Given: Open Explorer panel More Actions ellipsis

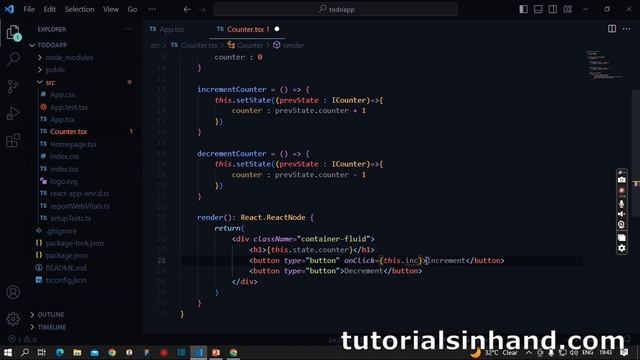Looking at the screenshot, I should [x=128, y=29].
